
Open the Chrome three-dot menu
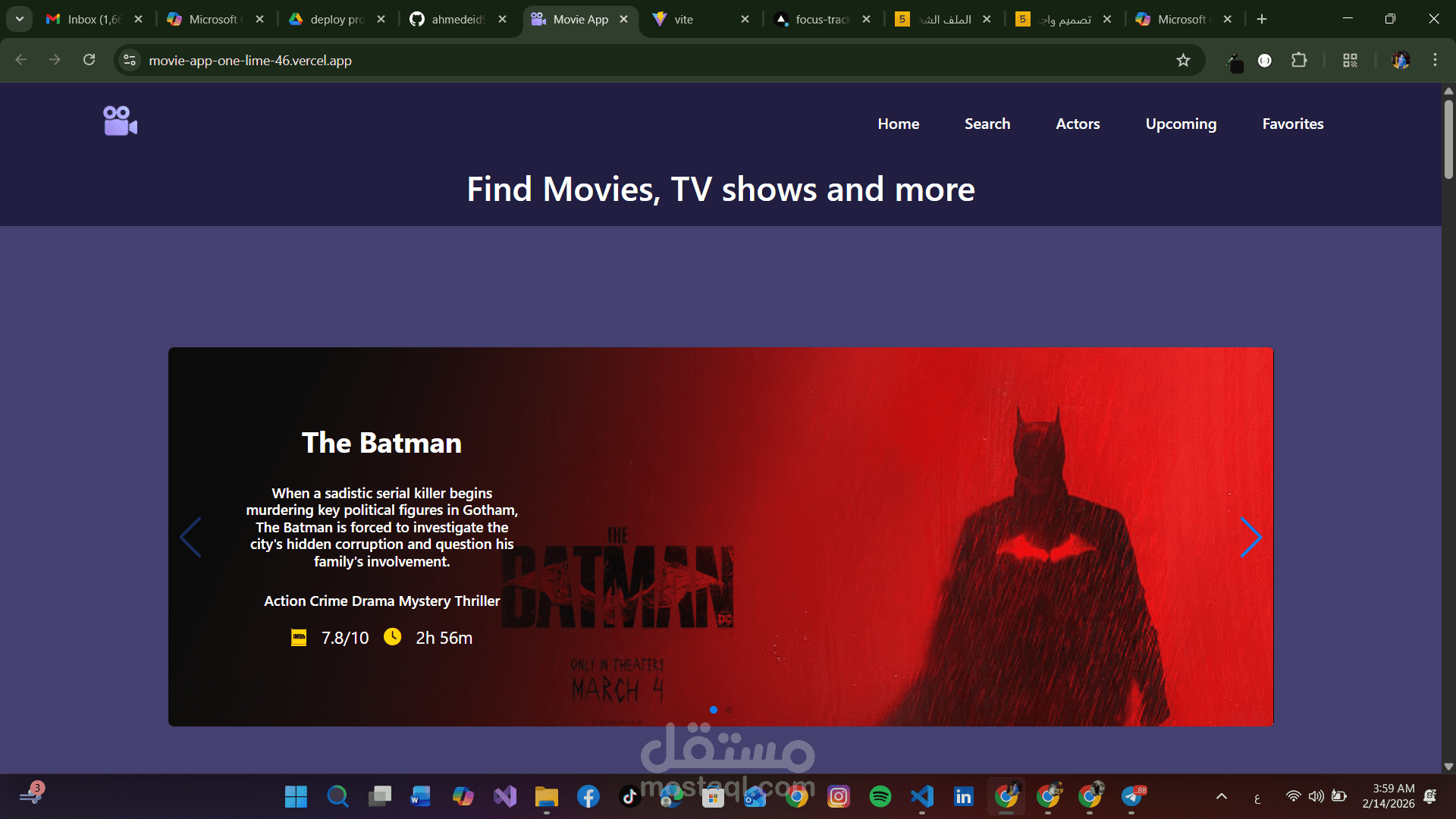(1435, 60)
